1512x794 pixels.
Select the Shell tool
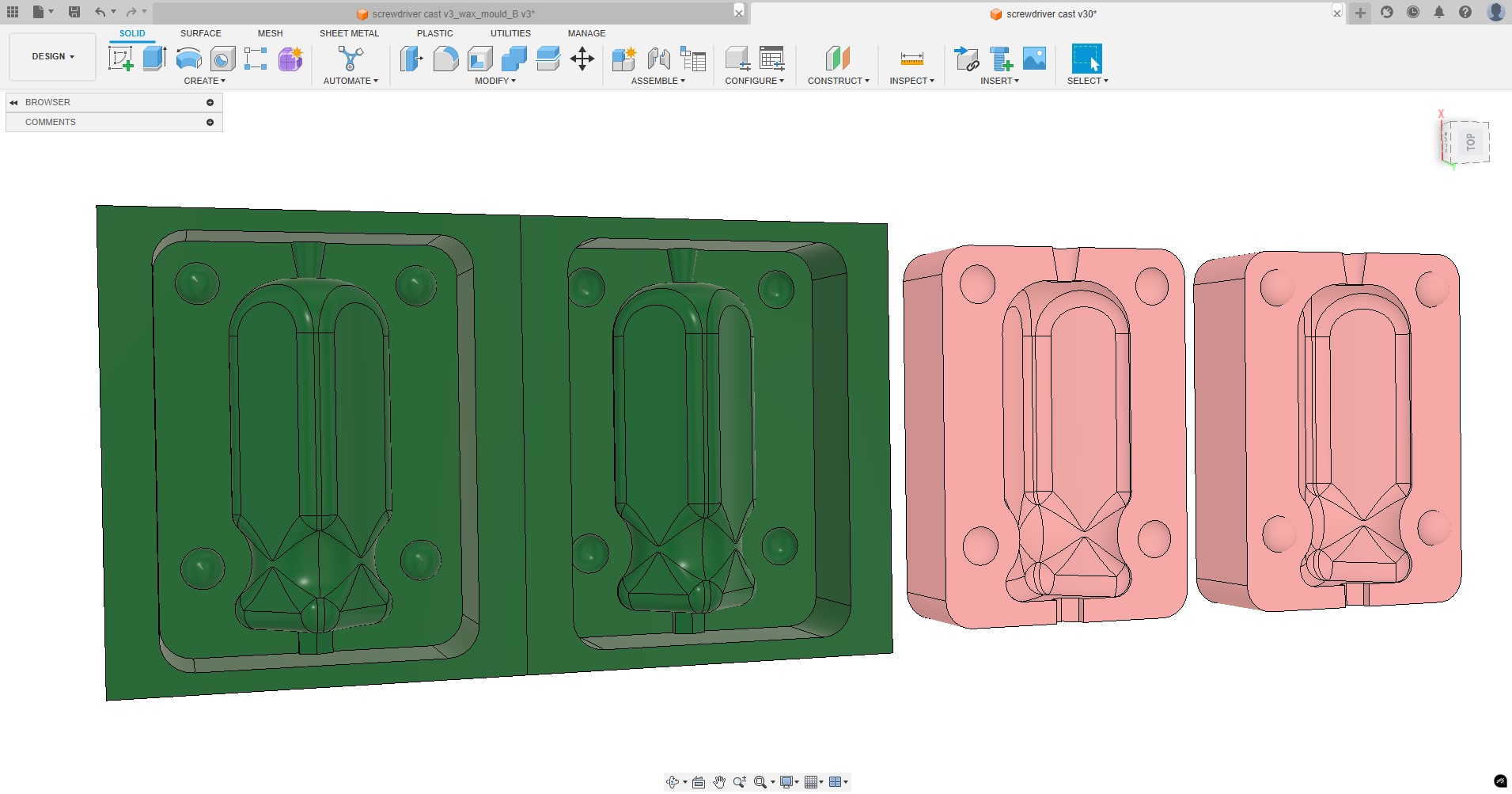click(480, 59)
